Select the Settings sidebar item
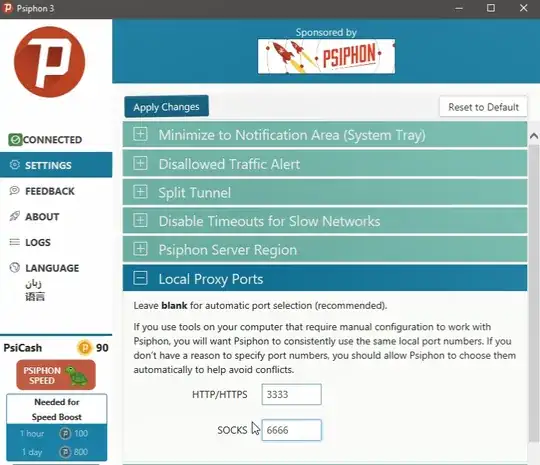The width and height of the screenshot is (540, 465). click(x=56, y=165)
